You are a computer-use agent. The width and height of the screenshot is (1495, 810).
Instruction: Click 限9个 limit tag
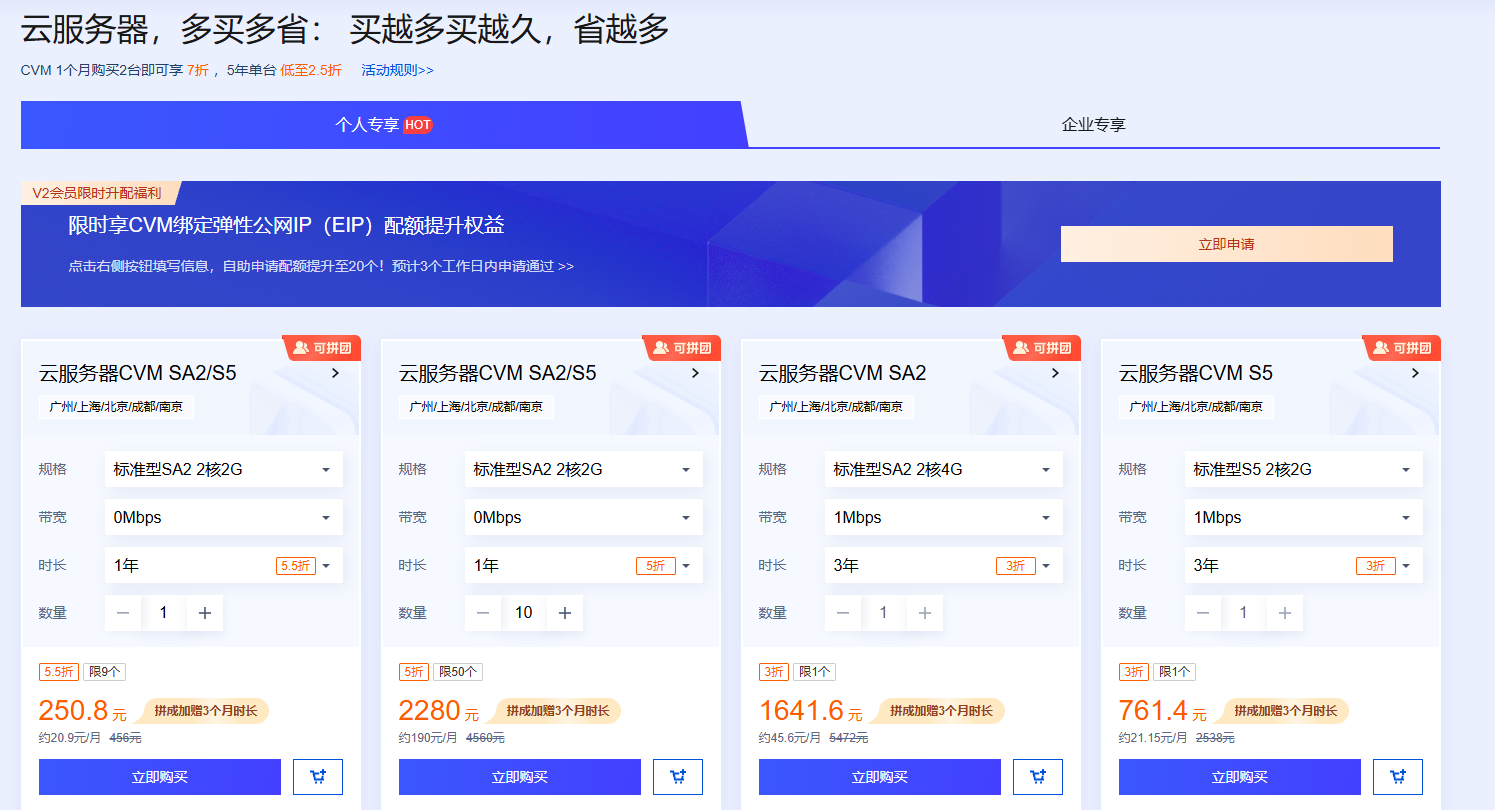pyautogui.click(x=104, y=672)
